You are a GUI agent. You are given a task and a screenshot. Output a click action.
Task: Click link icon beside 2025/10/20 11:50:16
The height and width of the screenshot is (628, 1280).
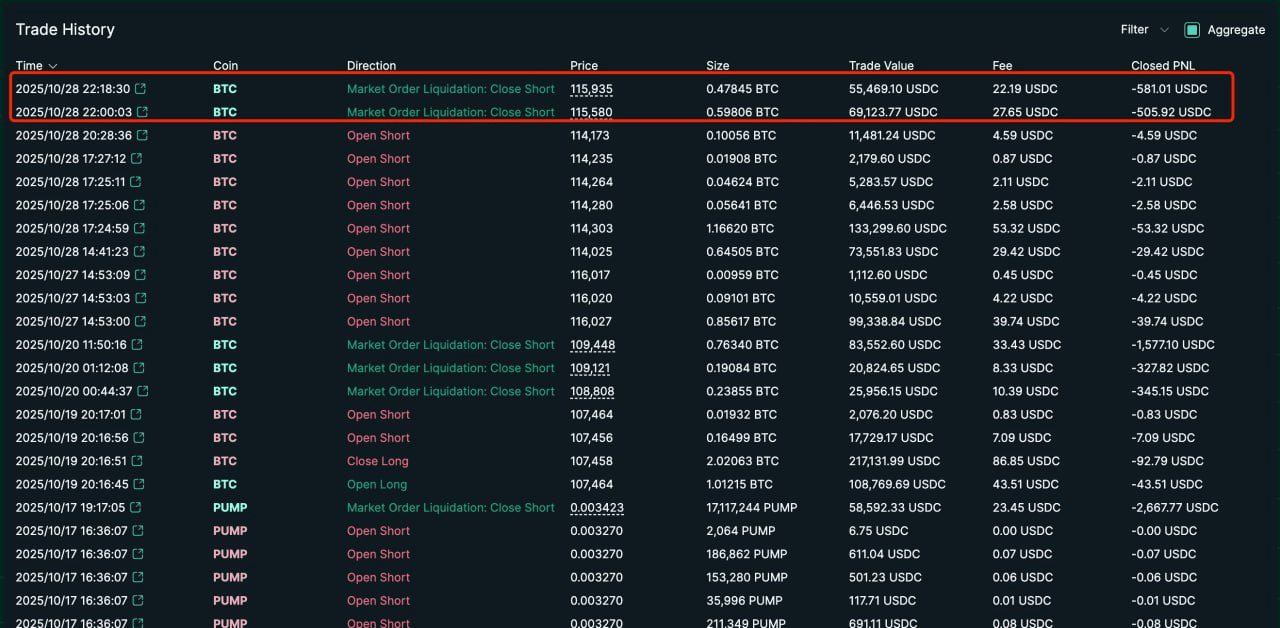pos(137,345)
